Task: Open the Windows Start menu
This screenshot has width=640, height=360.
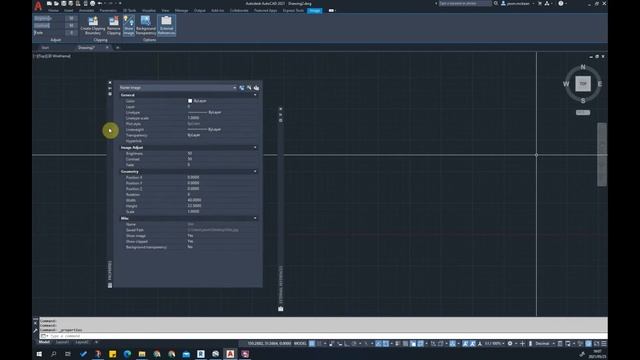Action: pyautogui.click(x=39, y=354)
